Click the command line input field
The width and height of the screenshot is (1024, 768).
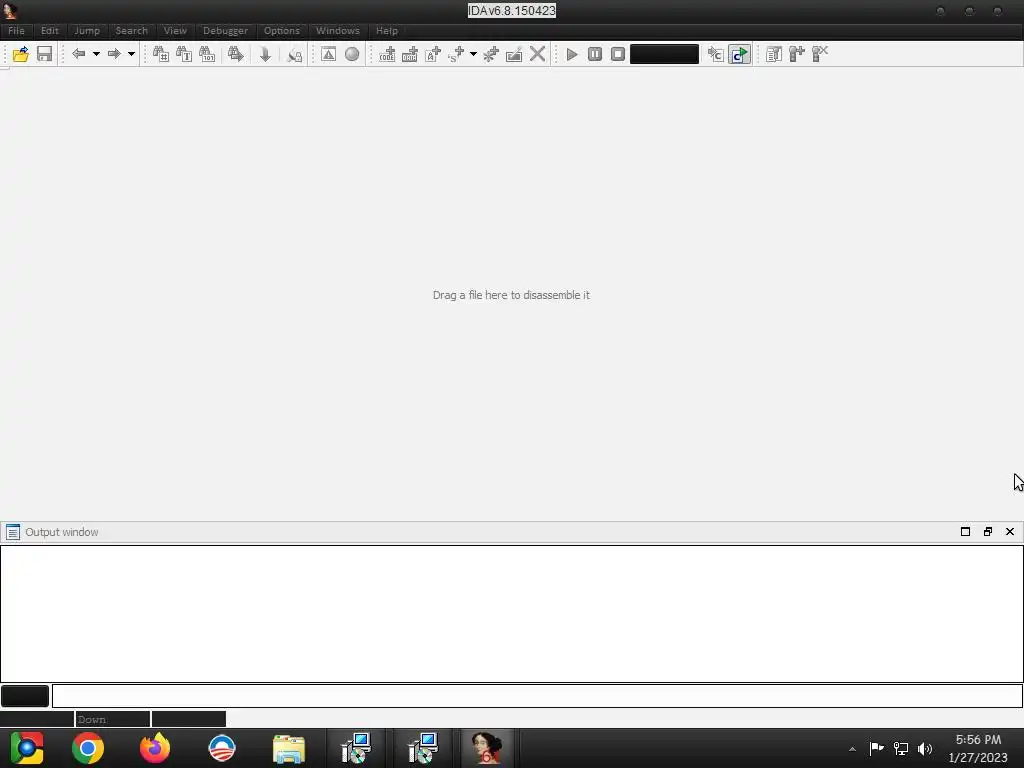pos(537,696)
